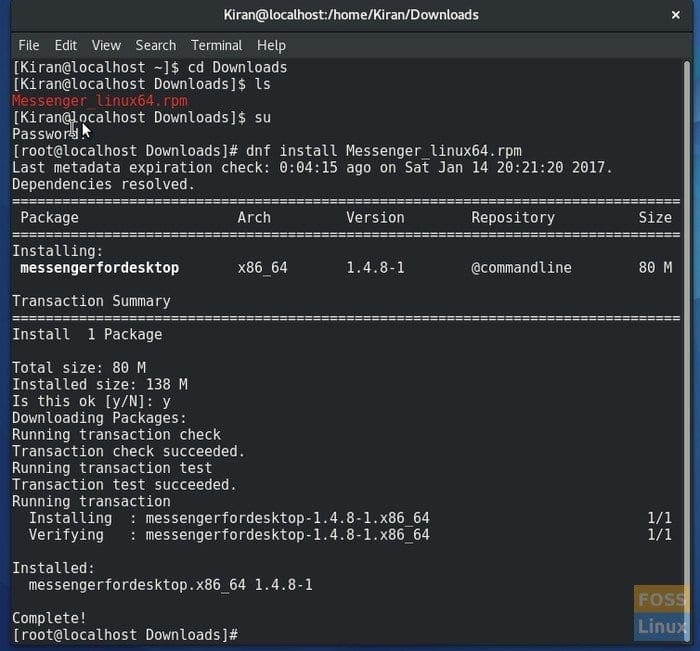This screenshot has height=651, width=700.
Task: Click the 'Install 1 Package' line
Action: click(87, 334)
